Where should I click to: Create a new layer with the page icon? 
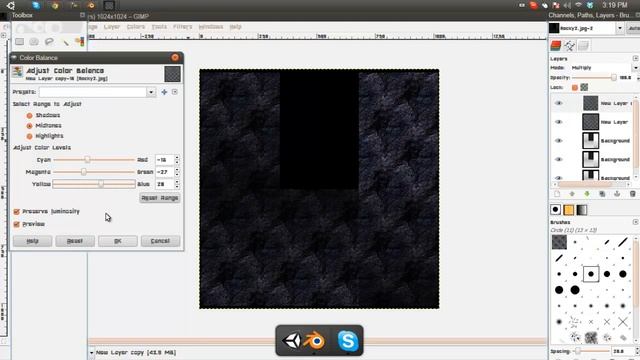(x=557, y=194)
